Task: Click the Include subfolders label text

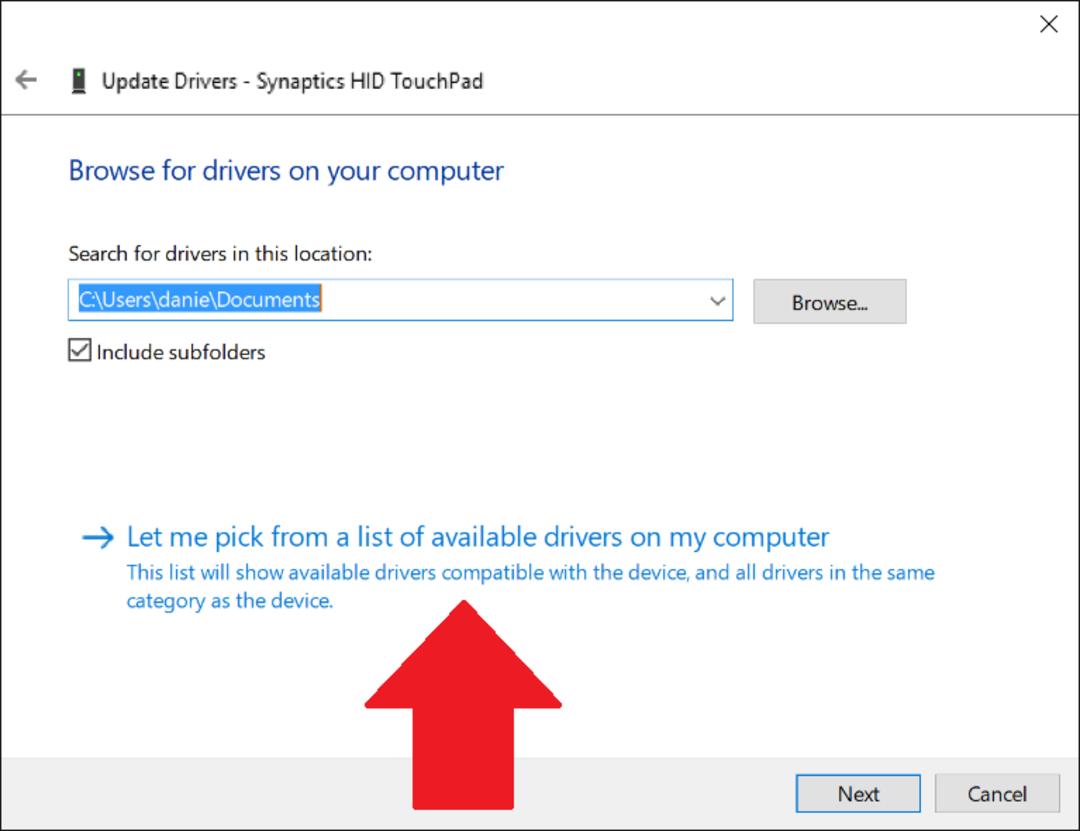Action: (181, 352)
